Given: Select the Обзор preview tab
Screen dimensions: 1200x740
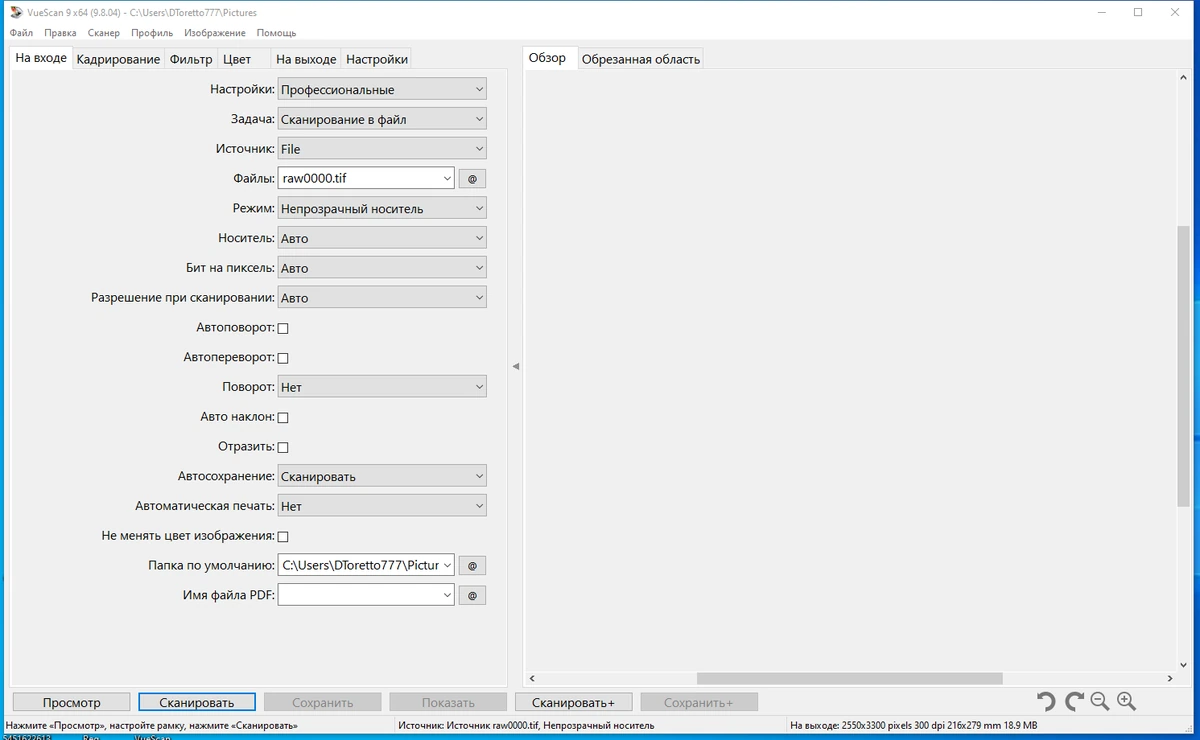Looking at the screenshot, I should pos(547,58).
